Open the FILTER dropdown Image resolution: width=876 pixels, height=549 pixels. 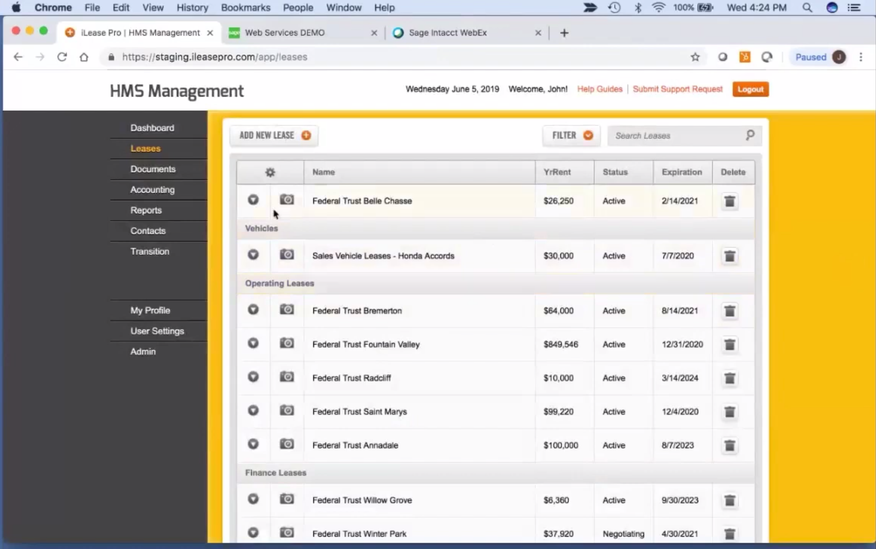tap(572, 135)
